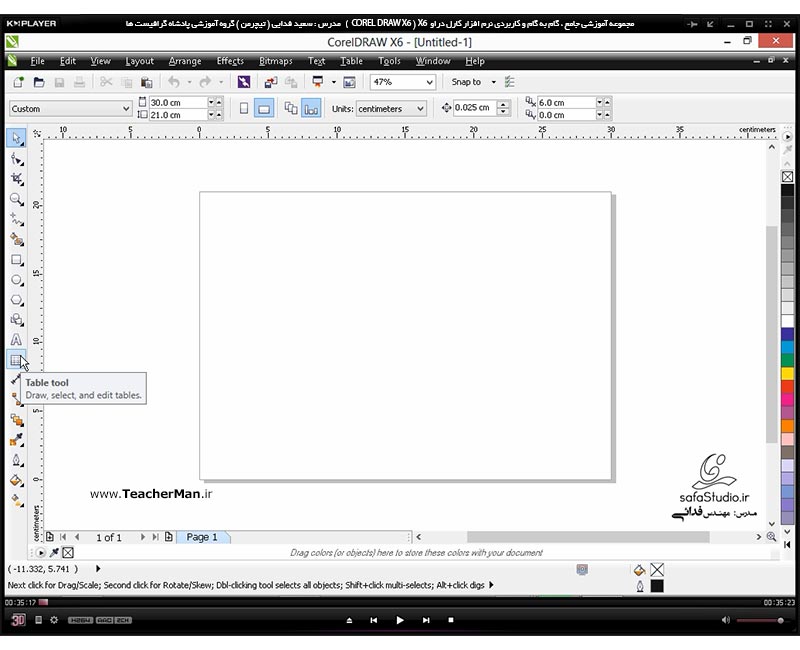
Task: Click the Import icon
Action: tap(271, 82)
